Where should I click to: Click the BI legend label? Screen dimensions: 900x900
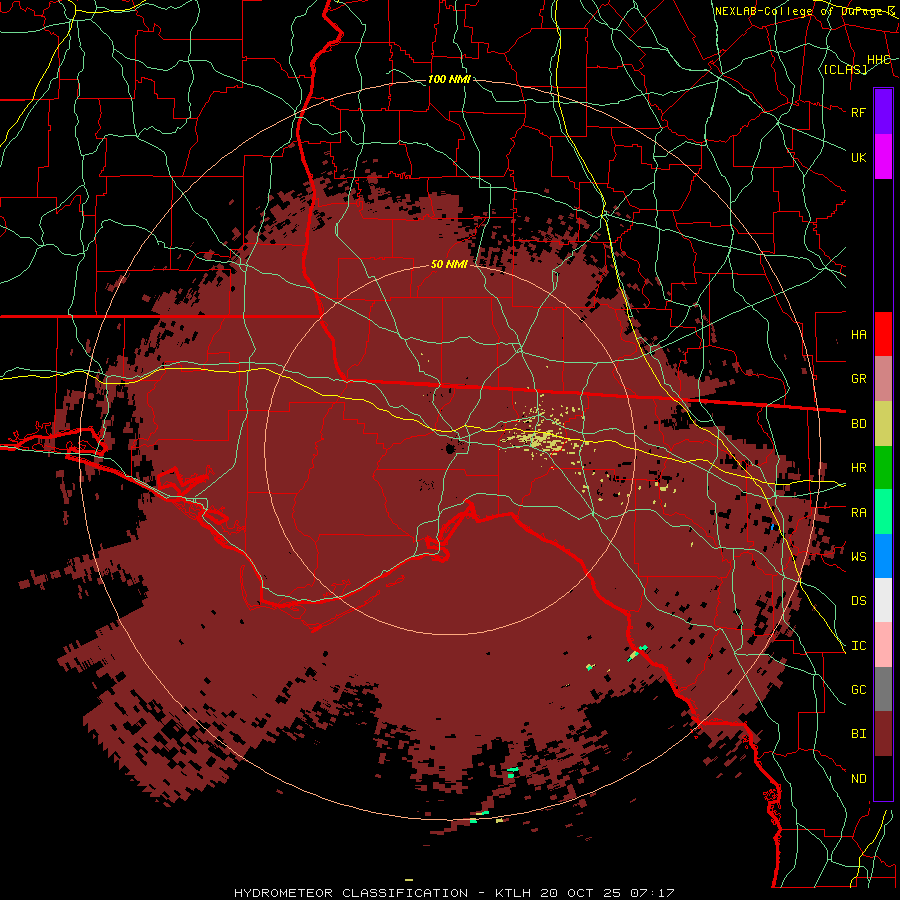coord(858,734)
